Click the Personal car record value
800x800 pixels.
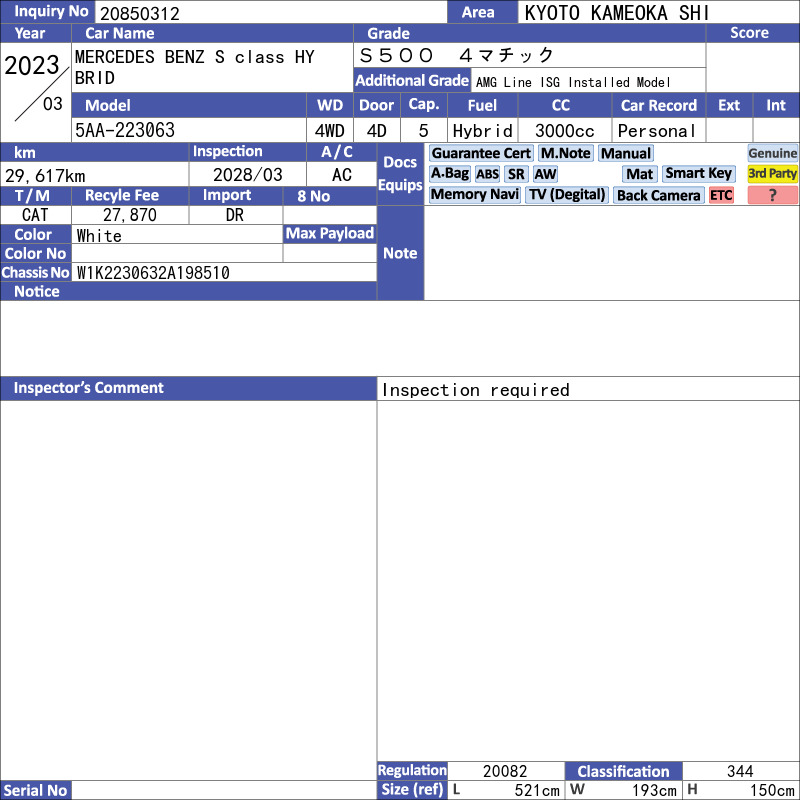click(x=657, y=131)
